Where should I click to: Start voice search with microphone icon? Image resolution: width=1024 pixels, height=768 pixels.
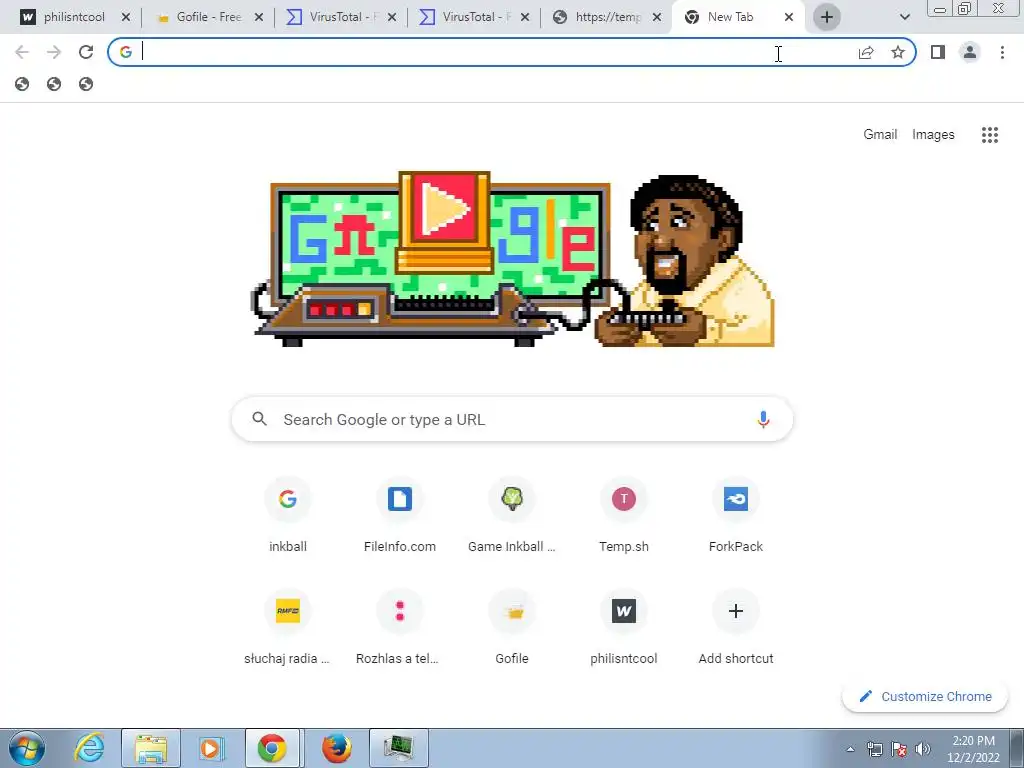click(x=763, y=419)
